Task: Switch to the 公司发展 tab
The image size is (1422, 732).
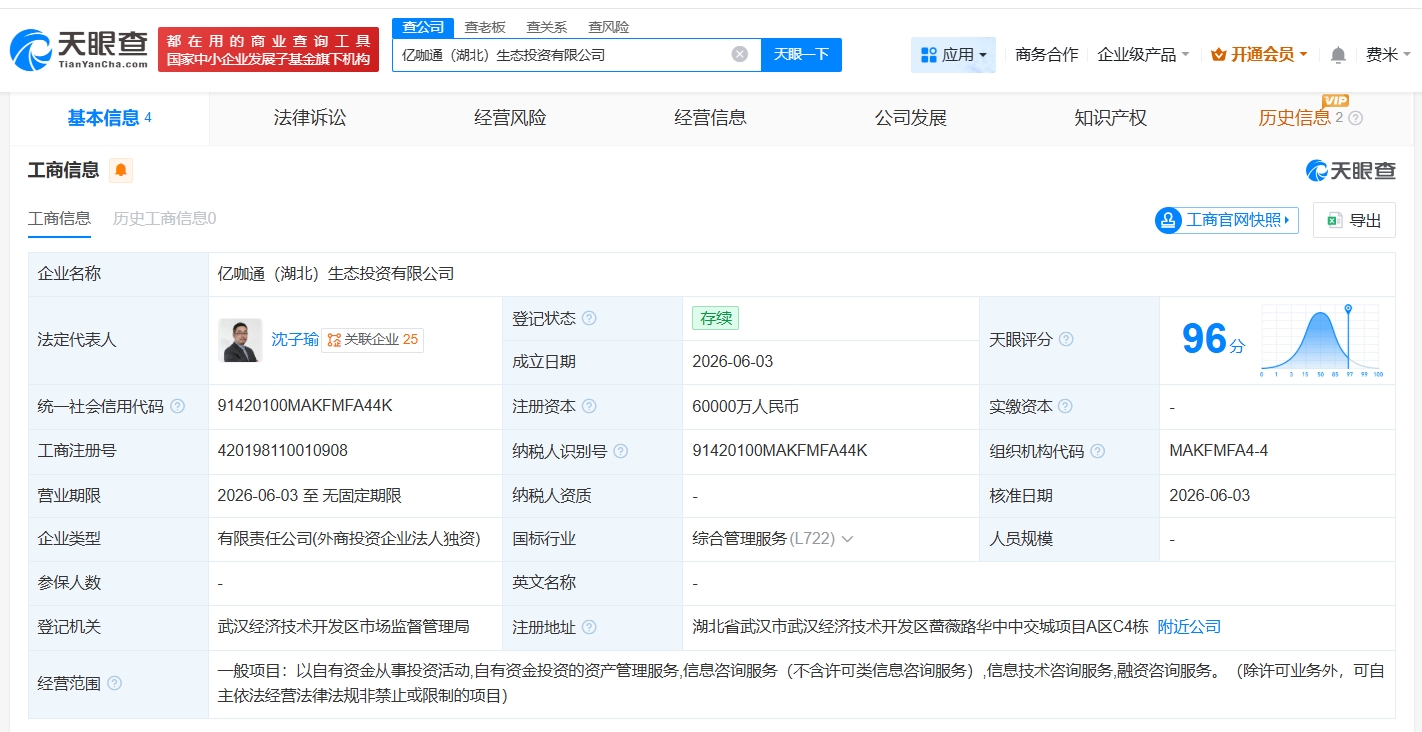Action: click(910, 118)
